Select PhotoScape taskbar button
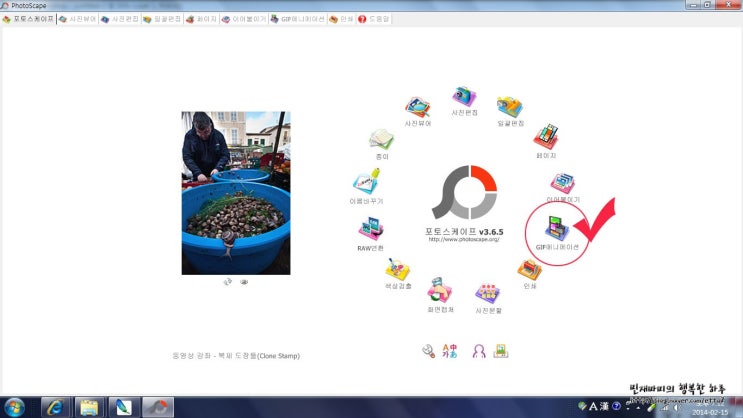 [x=158, y=408]
